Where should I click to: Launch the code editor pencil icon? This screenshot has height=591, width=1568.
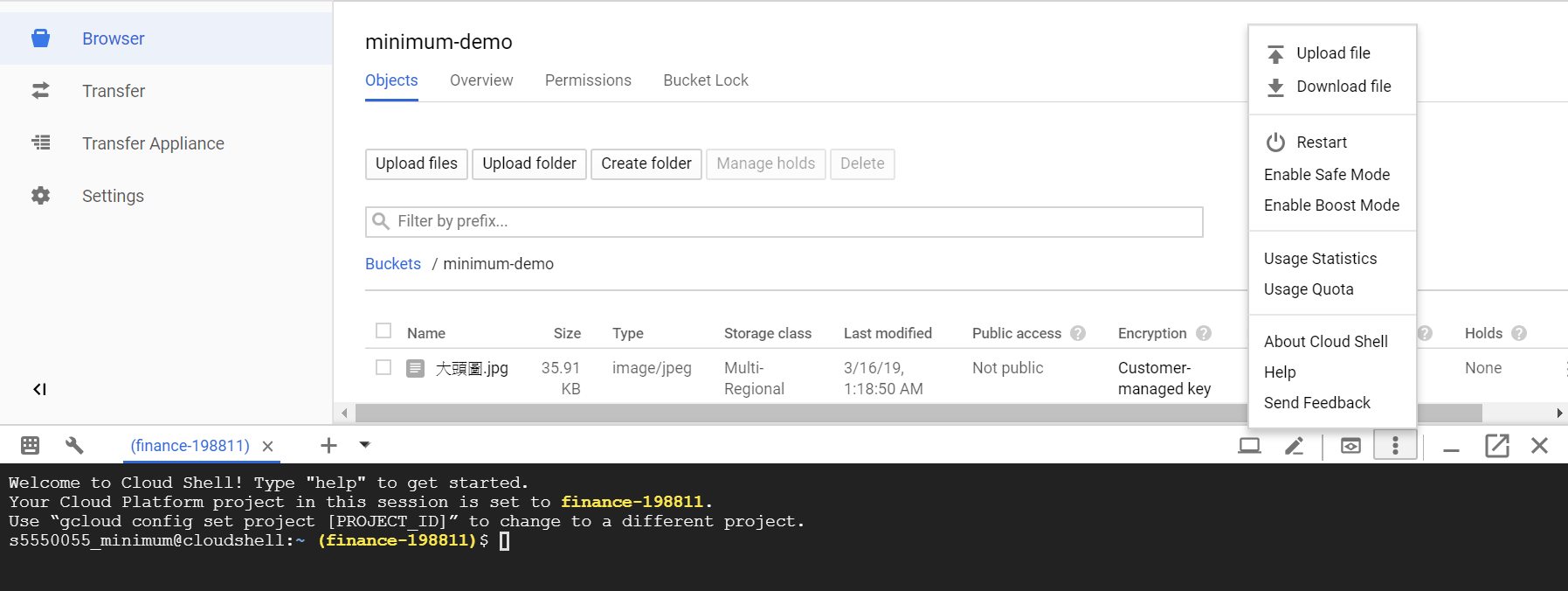click(1294, 446)
